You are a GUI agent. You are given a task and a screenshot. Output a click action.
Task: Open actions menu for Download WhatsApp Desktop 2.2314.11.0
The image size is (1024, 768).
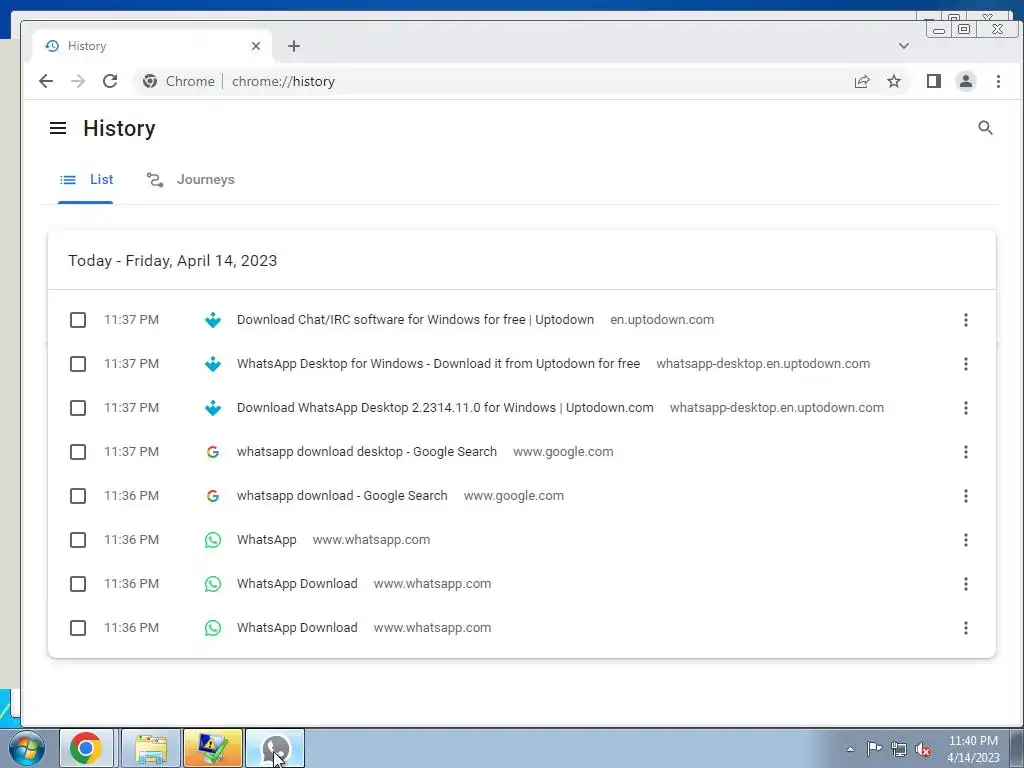(x=965, y=408)
